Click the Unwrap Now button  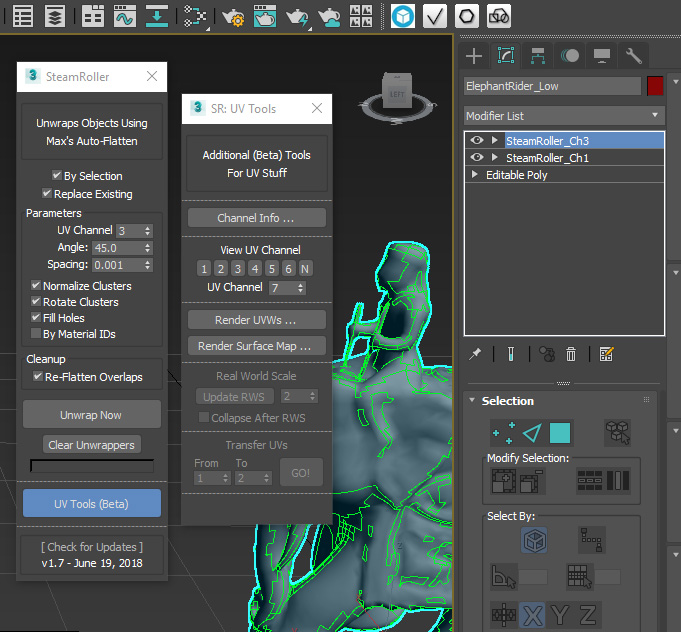[x=92, y=415]
